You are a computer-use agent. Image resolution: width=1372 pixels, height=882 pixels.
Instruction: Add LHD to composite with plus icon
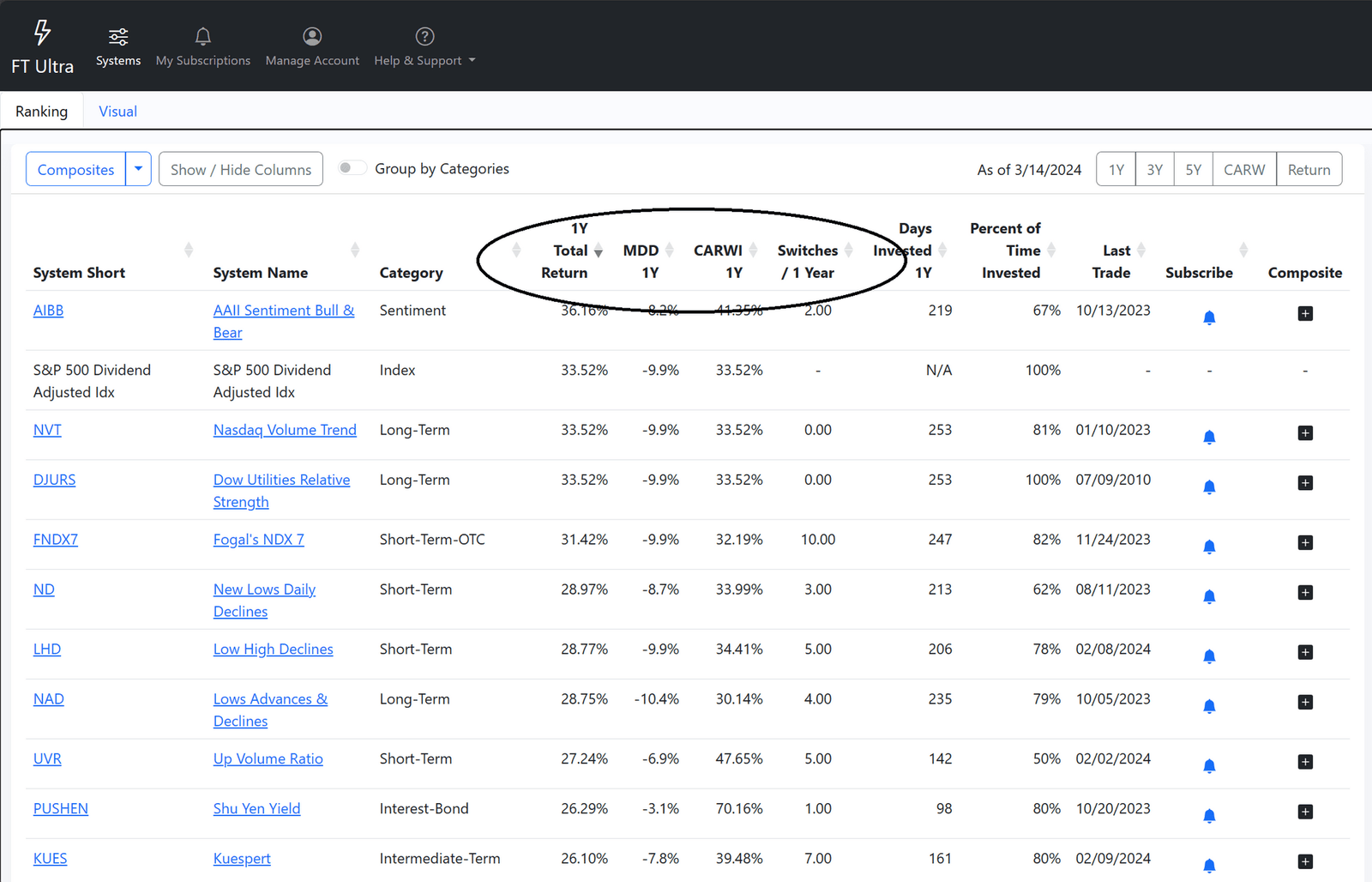point(1305,652)
